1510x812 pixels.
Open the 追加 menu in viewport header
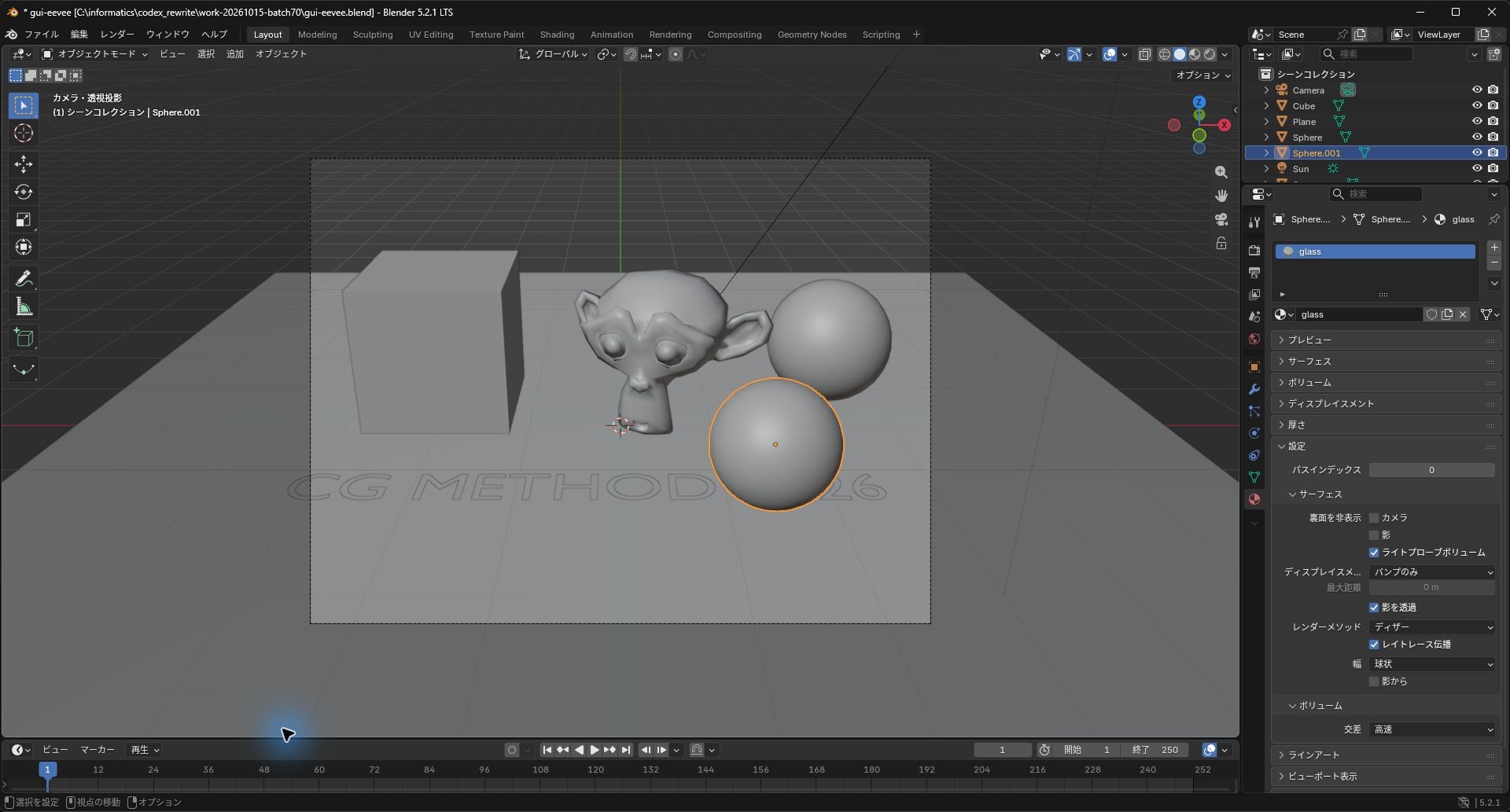[x=234, y=54]
